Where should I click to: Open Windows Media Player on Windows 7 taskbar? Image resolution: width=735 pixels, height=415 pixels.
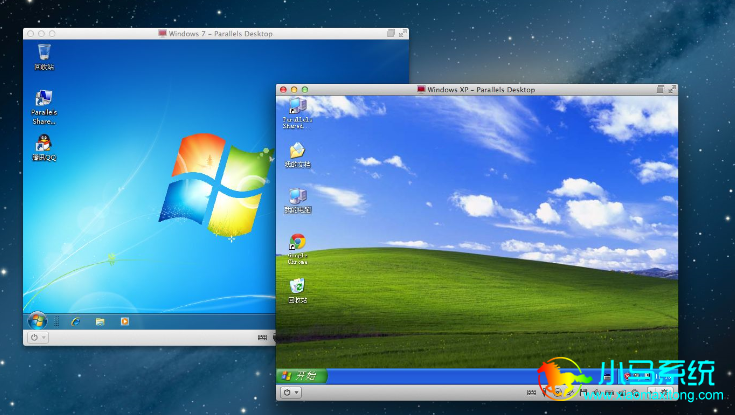point(125,322)
